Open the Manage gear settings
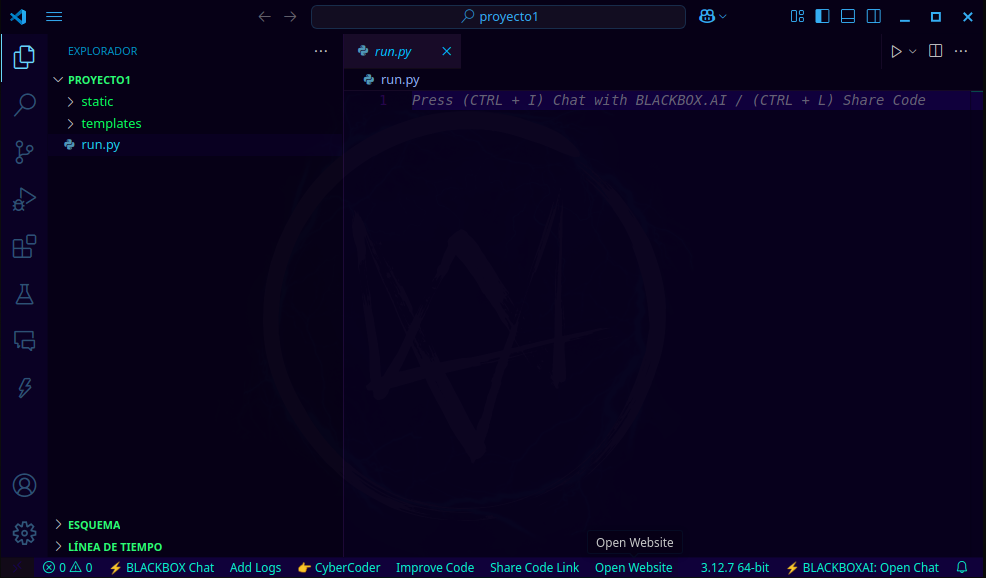Screen dimensions: 986x578 [x=24, y=532]
